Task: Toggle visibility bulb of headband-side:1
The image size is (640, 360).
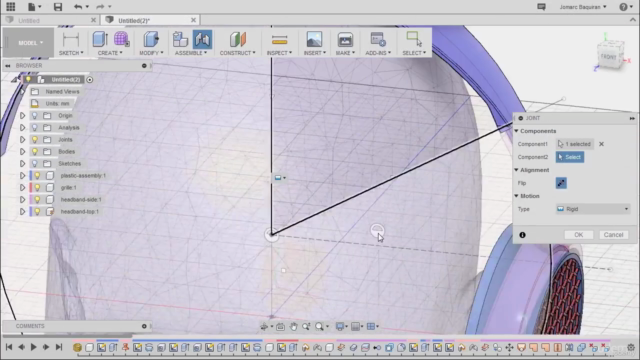Action: click(x=37, y=200)
